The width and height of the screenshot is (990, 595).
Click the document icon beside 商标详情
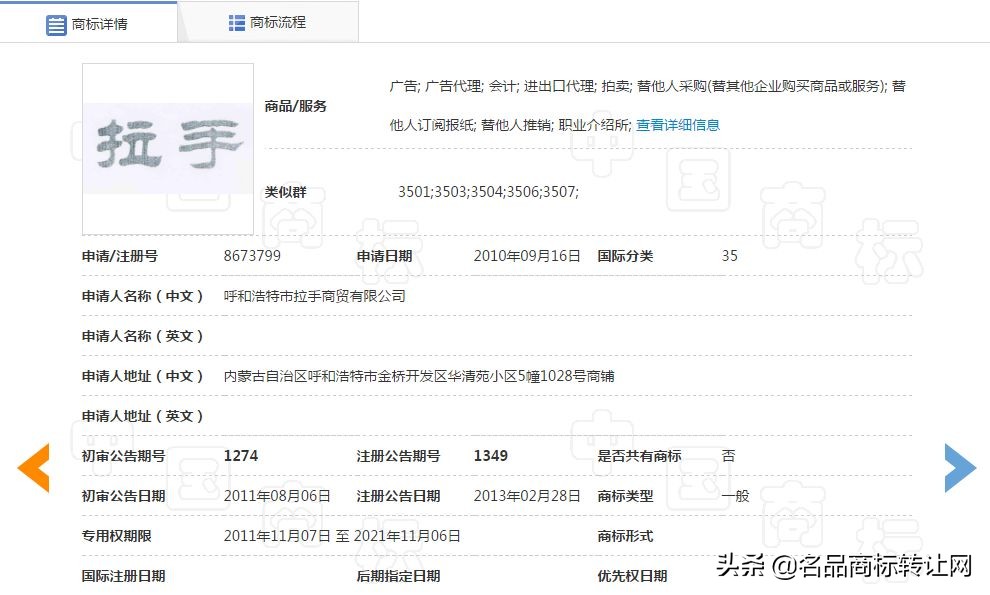click(56, 24)
